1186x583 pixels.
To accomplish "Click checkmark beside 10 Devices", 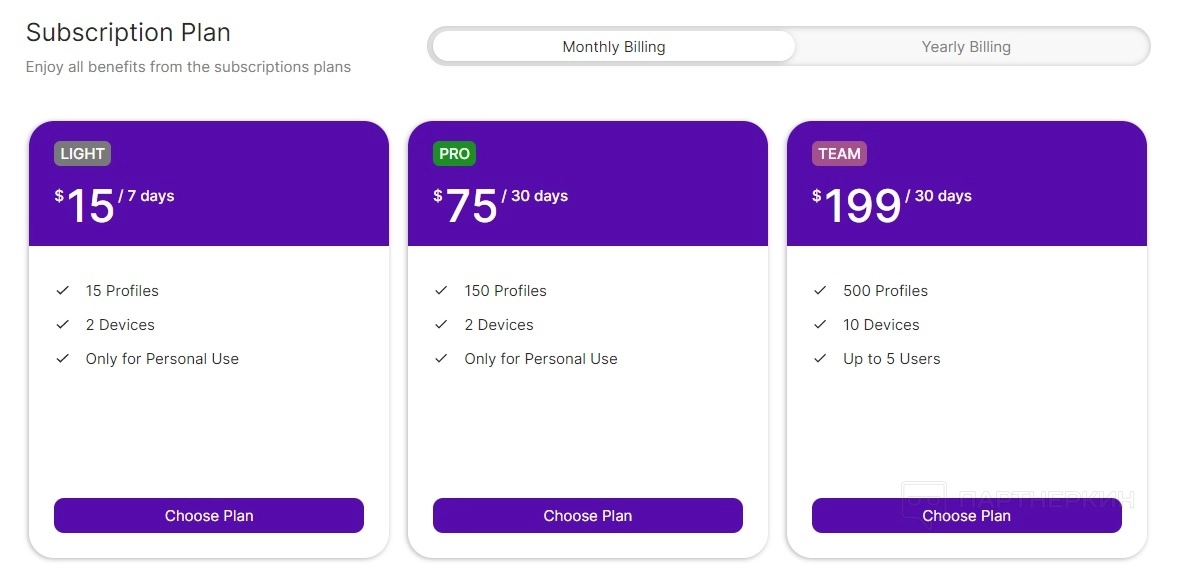I will [820, 325].
